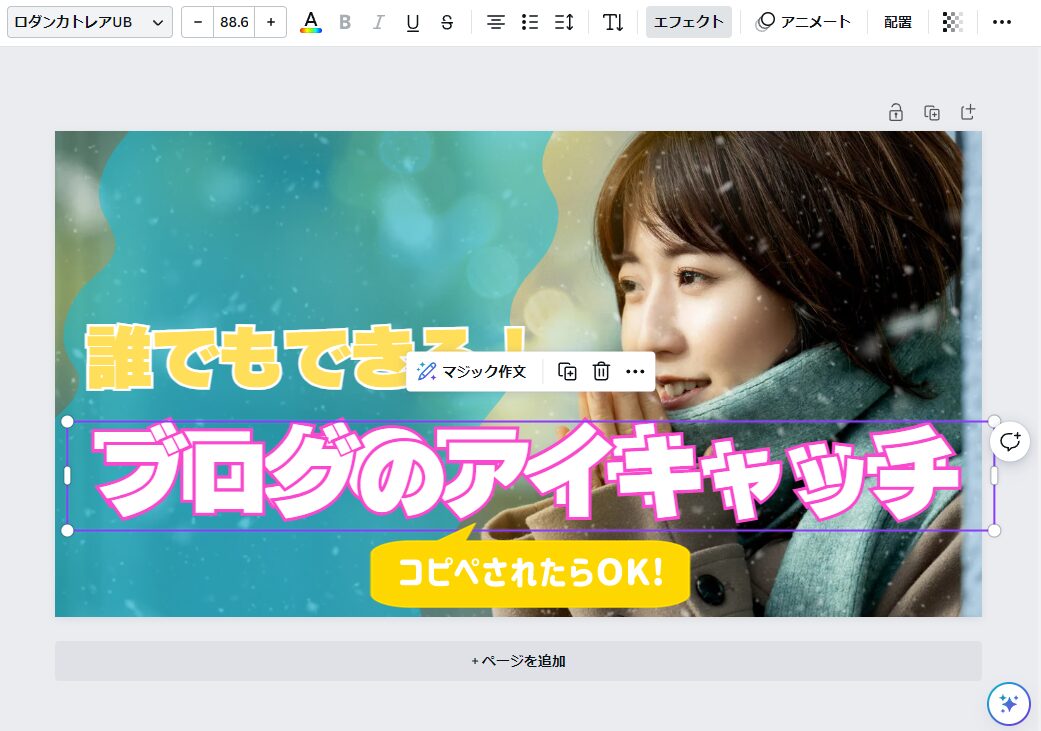
Task: Open line spacing options
Action: pyautogui.click(x=564, y=22)
